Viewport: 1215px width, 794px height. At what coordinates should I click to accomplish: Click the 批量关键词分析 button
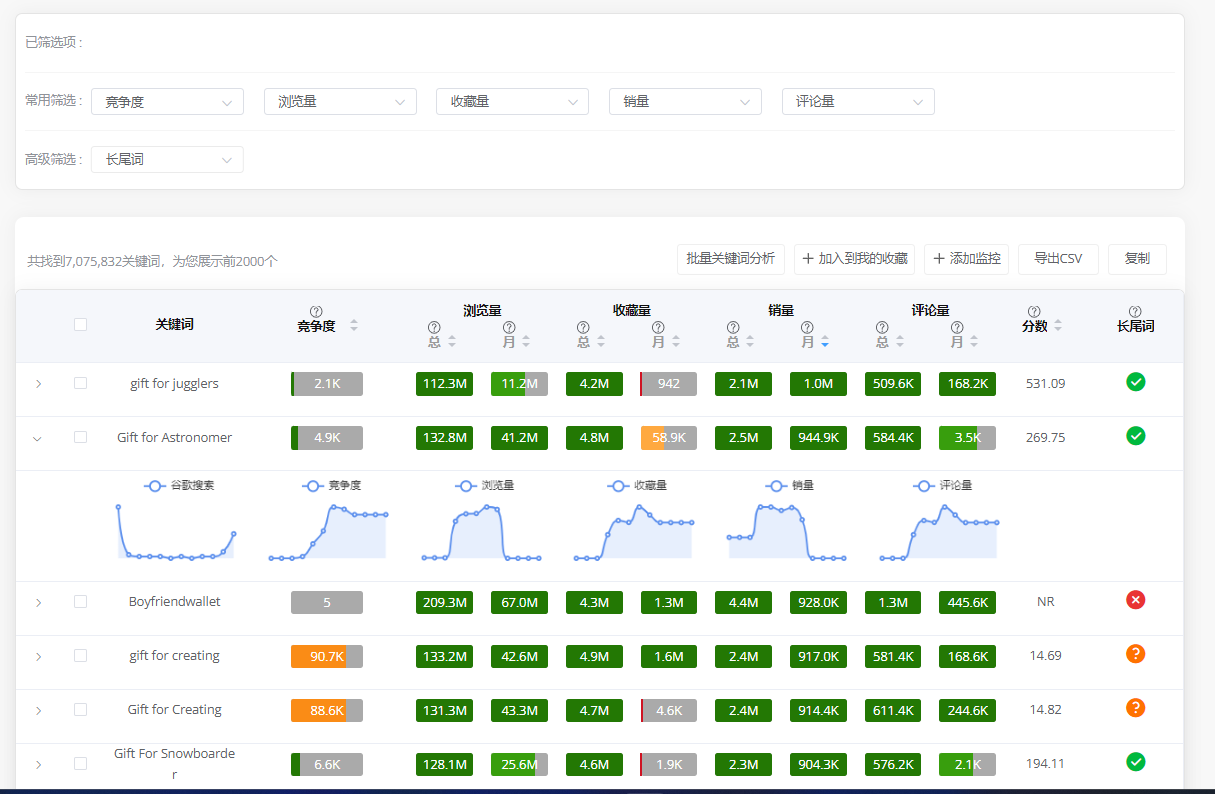tap(730, 258)
